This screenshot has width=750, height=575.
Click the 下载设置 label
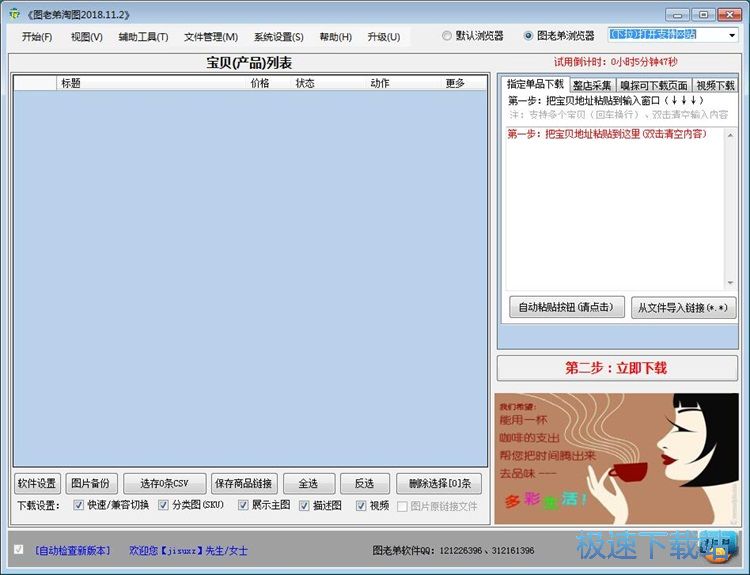coord(38,506)
